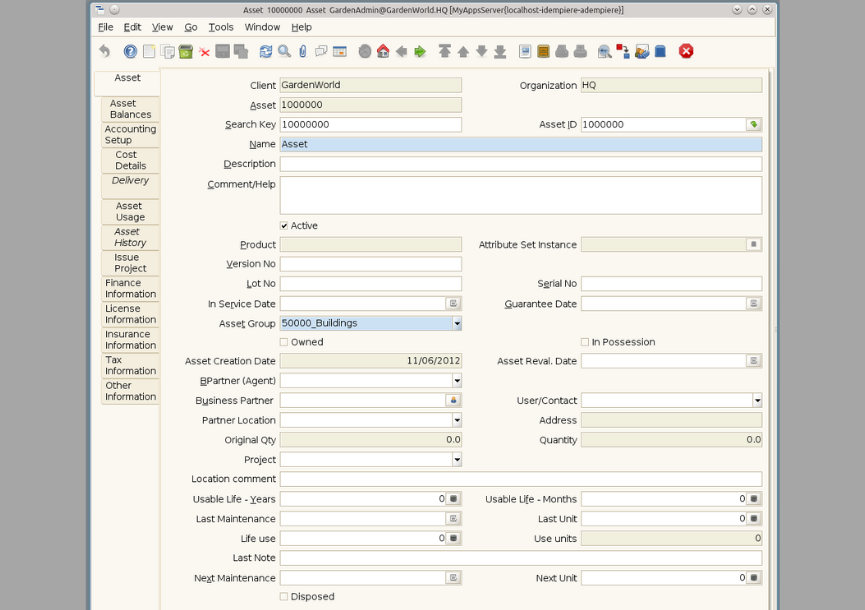Image resolution: width=865 pixels, height=610 pixels.
Task: Jump to First record icon
Action: [x=445, y=51]
